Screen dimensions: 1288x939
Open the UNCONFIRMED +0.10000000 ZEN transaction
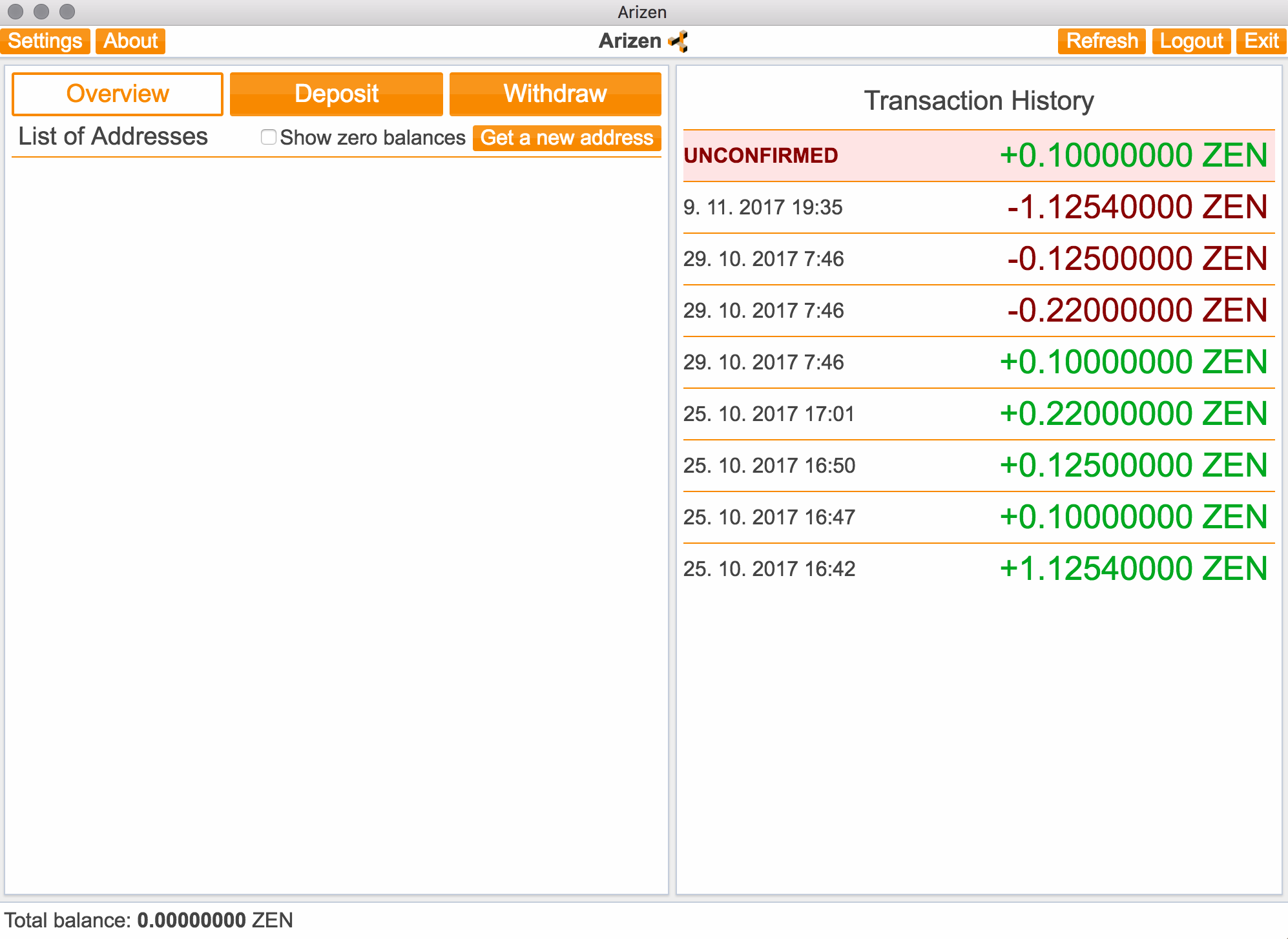click(x=979, y=156)
